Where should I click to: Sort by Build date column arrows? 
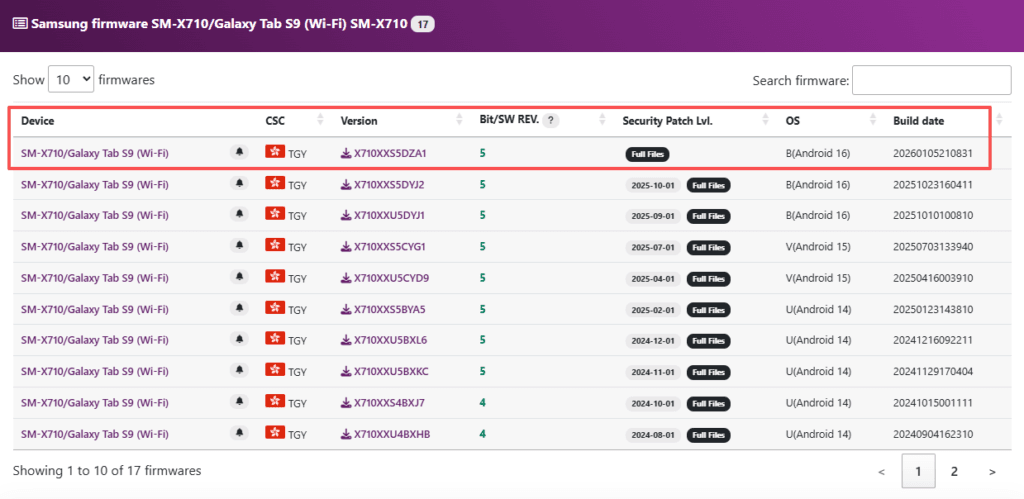[997, 120]
